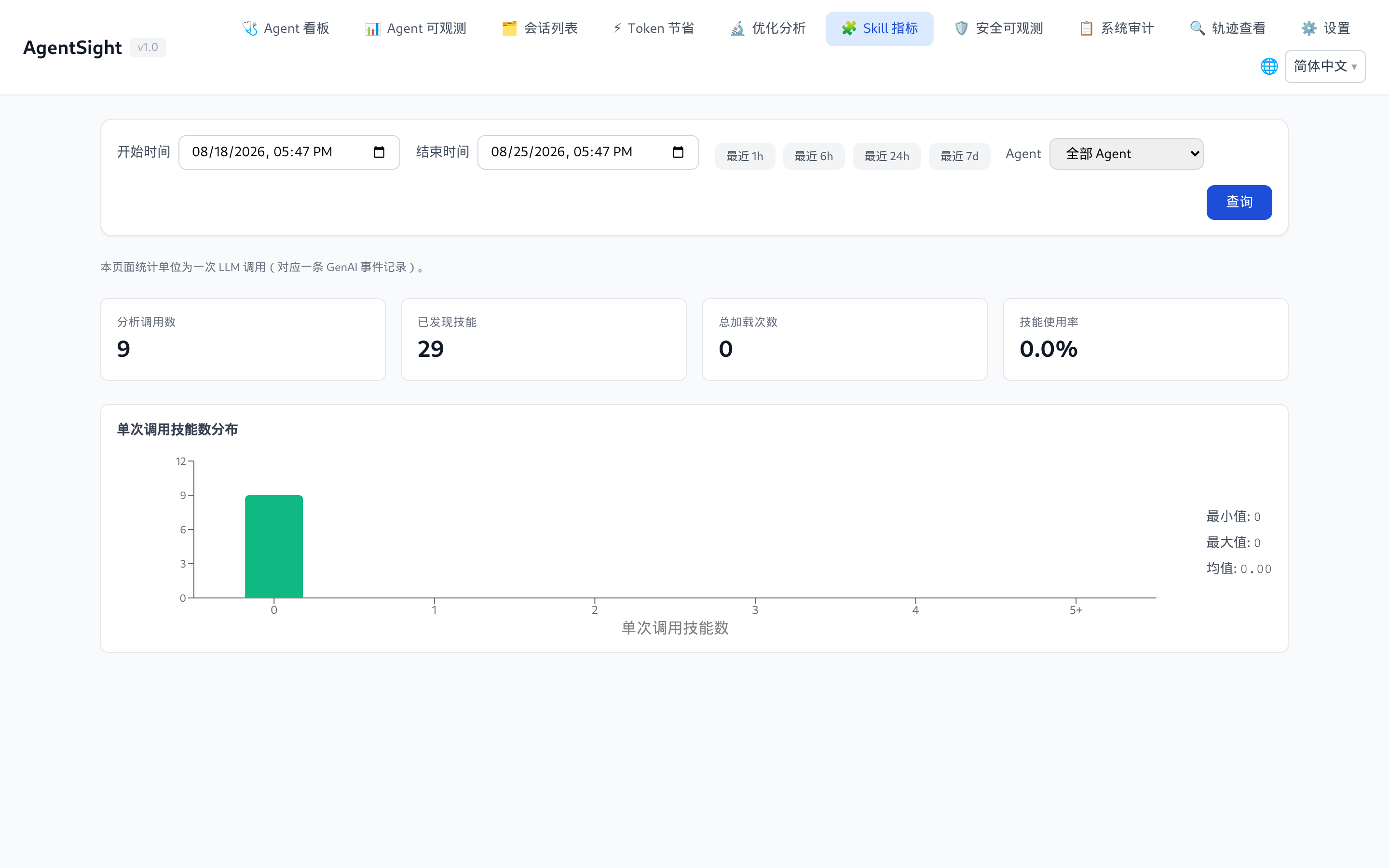
Task: Click the gear icon beside 设置
Action: (1309, 28)
